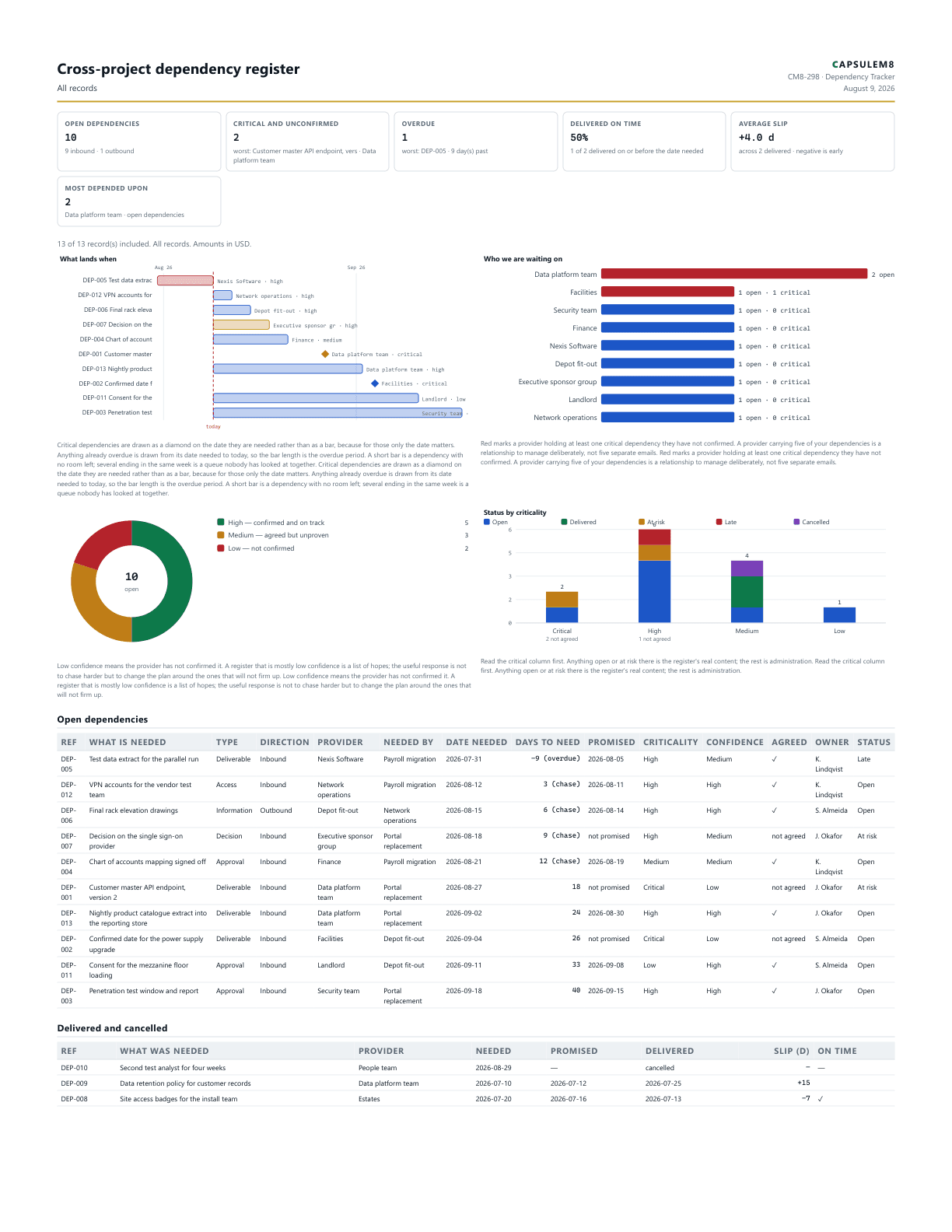Sort by the Days to Need column header
This screenshot has width=952, height=1232.
click(548, 742)
